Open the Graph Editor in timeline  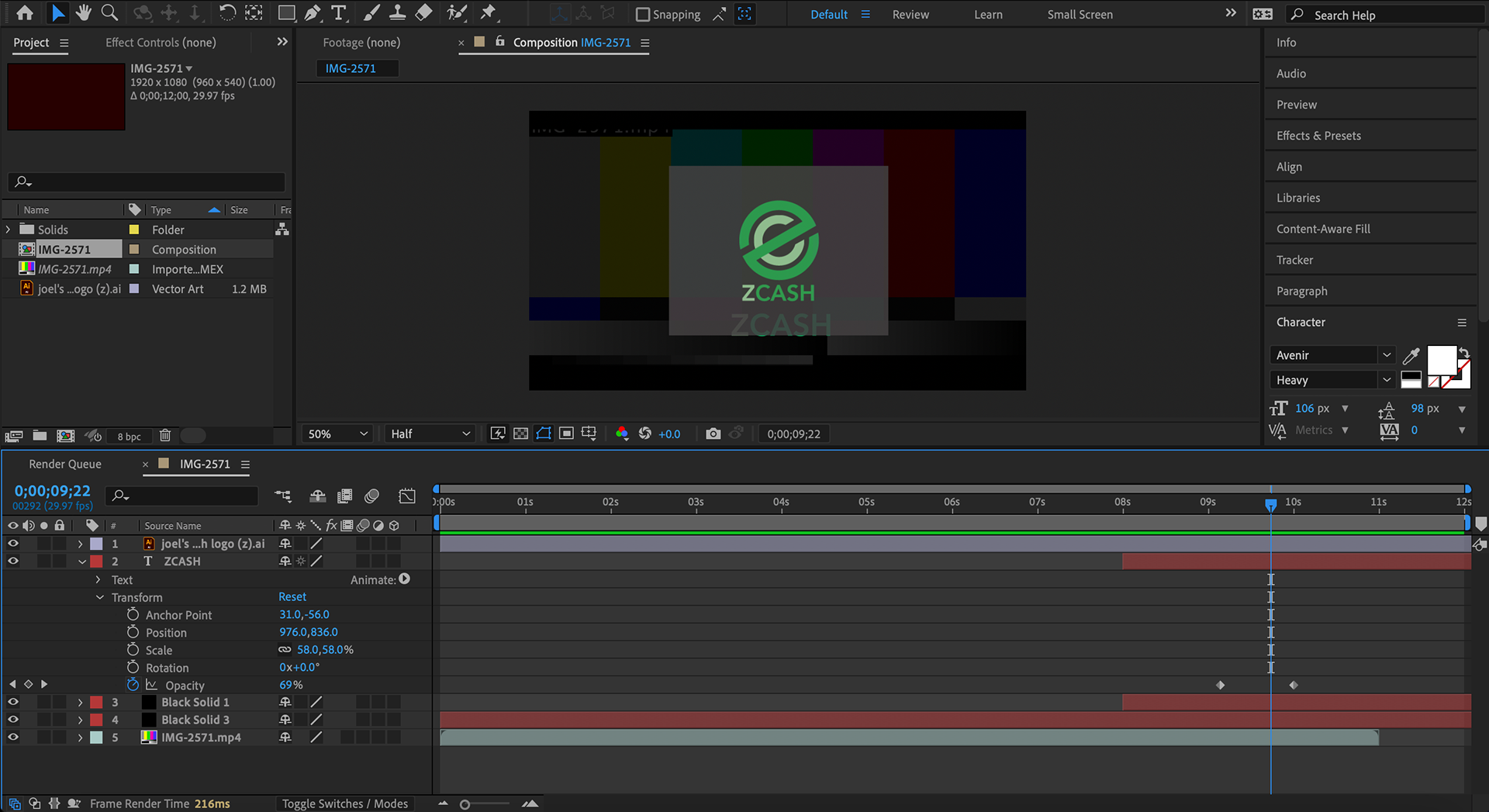click(407, 496)
